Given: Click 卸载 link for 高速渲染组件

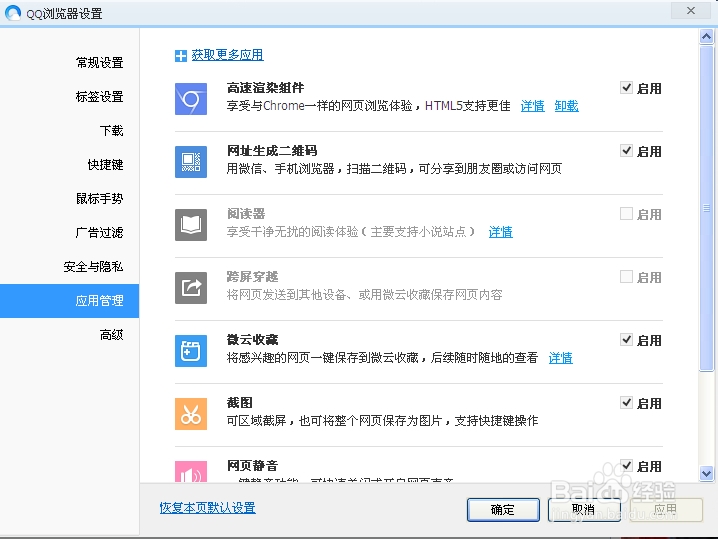Looking at the screenshot, I should [x=566, y=106].
